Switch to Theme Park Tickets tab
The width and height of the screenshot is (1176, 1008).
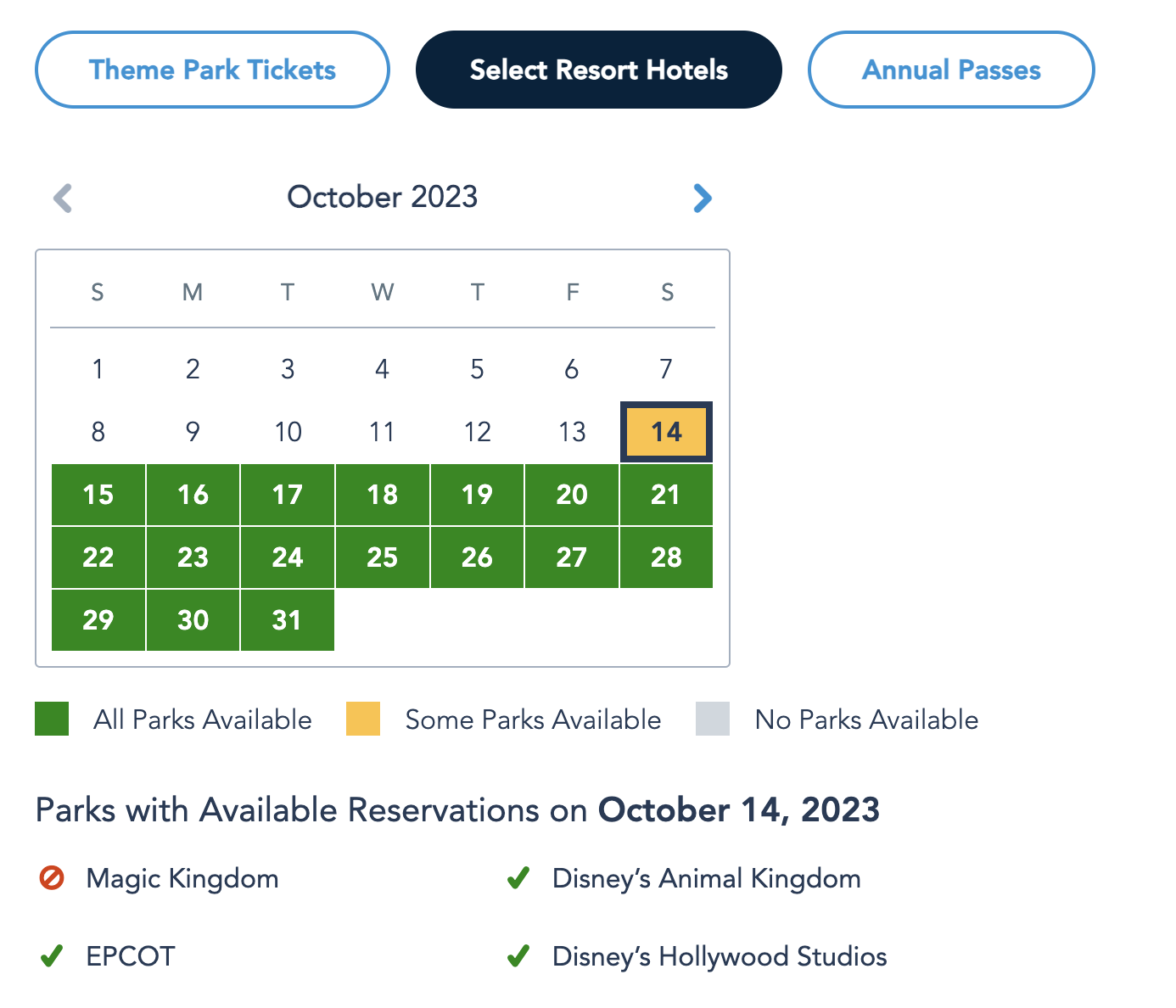click(212, 70)
